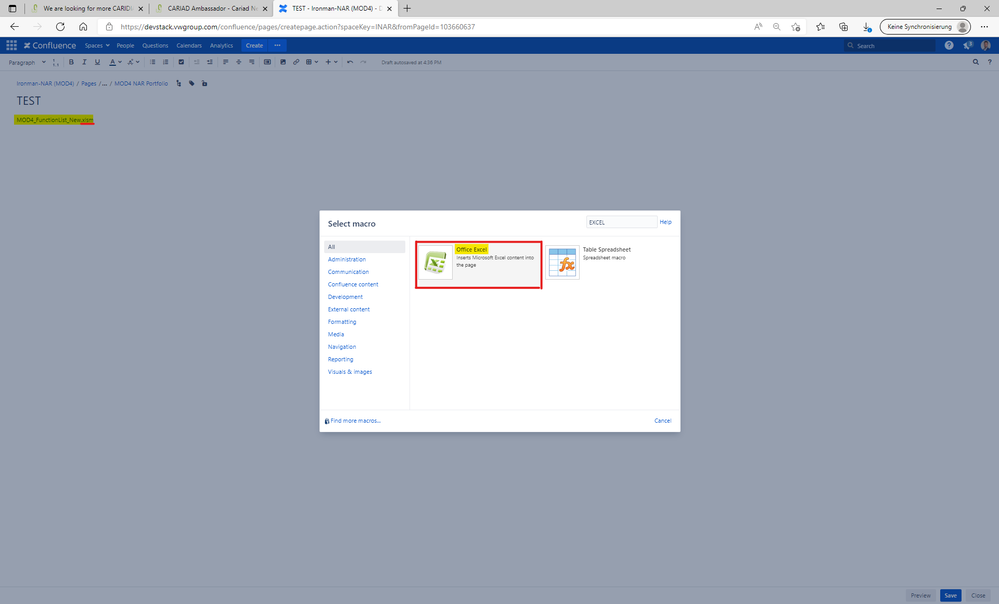This screenshot has width=999, height=604.
Task: Click the Preview button at the bottom
Action: (921, 595)
